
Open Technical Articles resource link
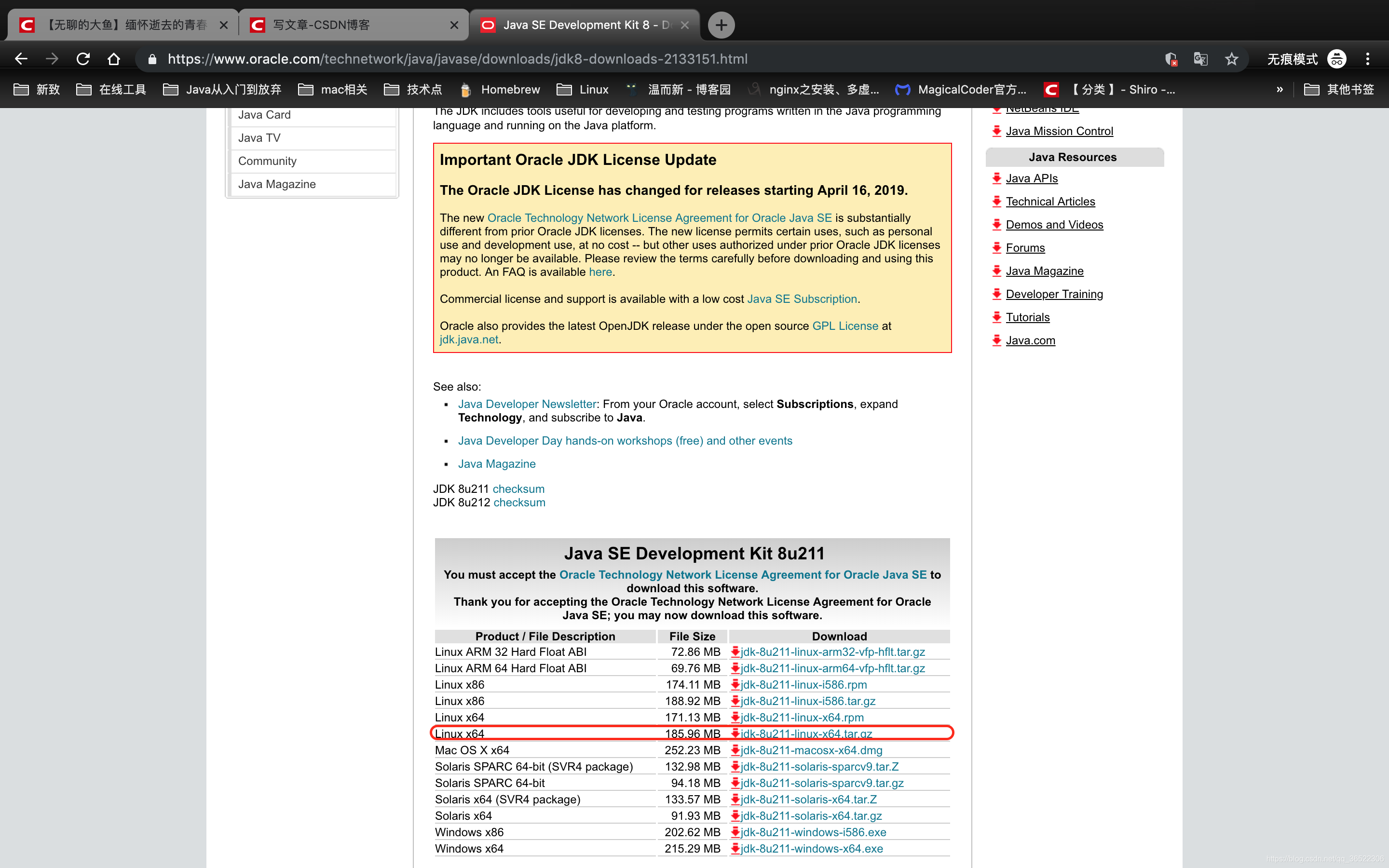coord(1050,202)
